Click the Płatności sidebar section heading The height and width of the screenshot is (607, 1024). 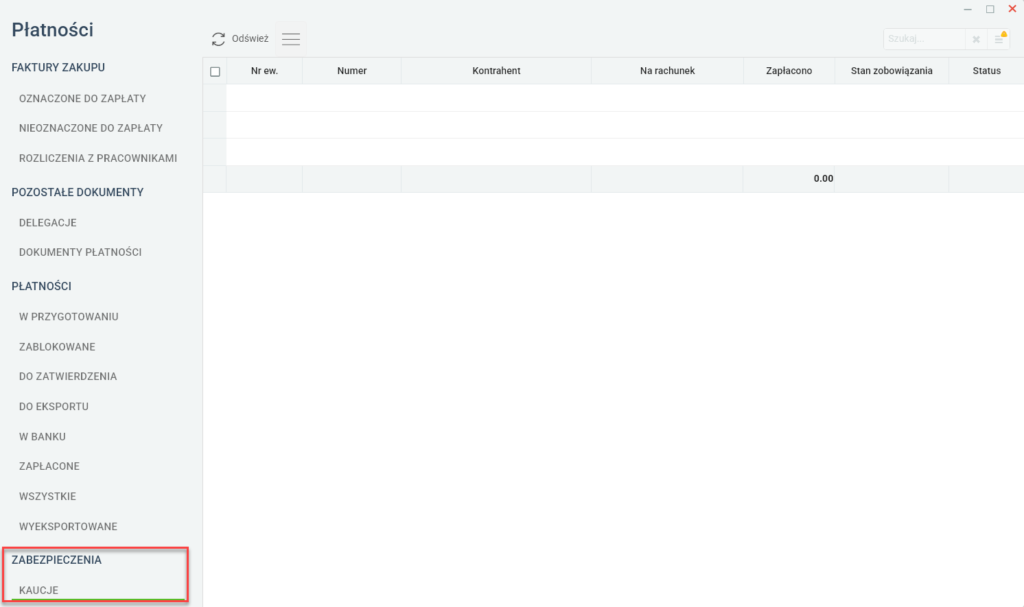click(41, 286)
